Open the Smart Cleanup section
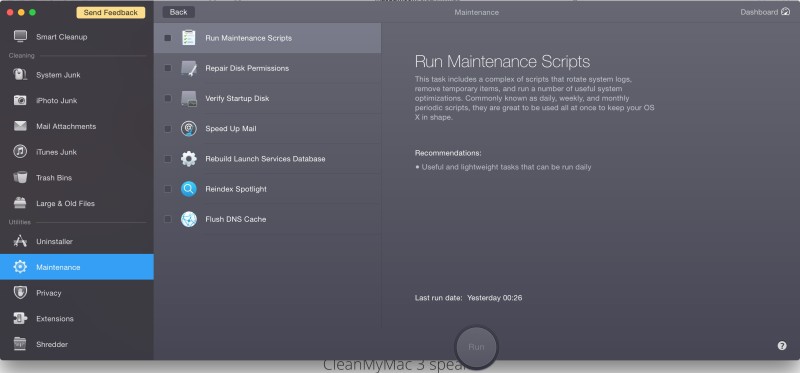This screenshot has width=800, height=373. pos(77,37)
